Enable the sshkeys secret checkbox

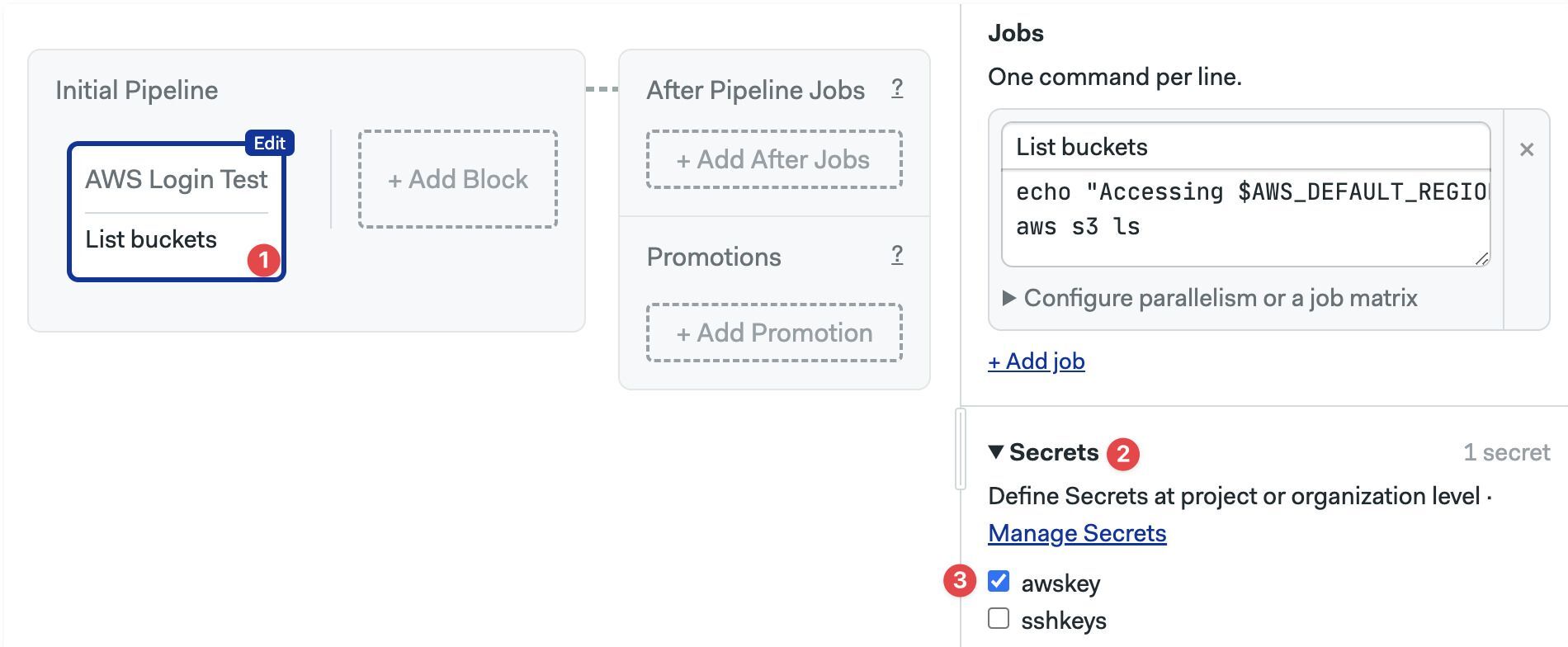pyautogui.click(x=999, y=618)
